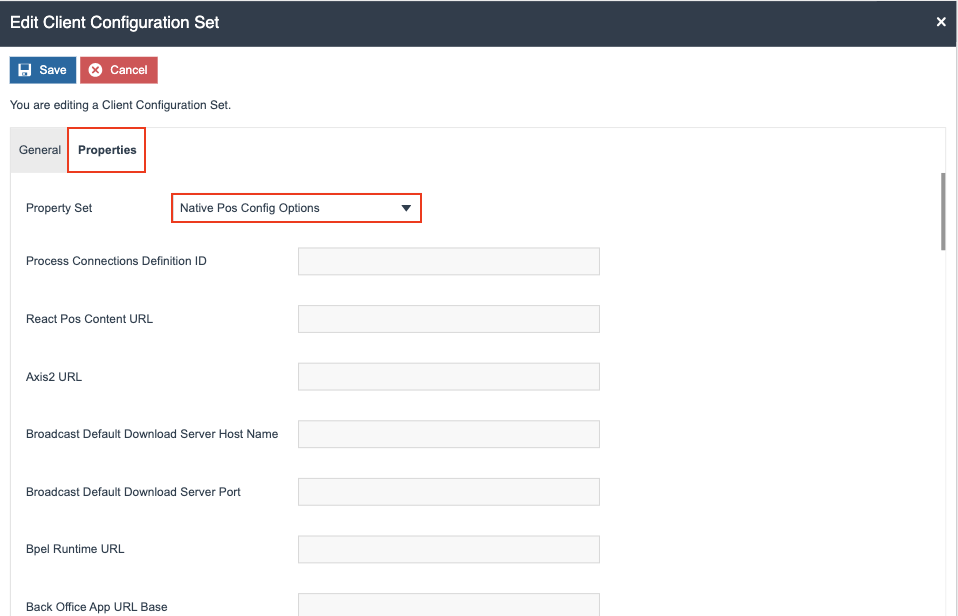Switch to the General tab

point(39,149)
